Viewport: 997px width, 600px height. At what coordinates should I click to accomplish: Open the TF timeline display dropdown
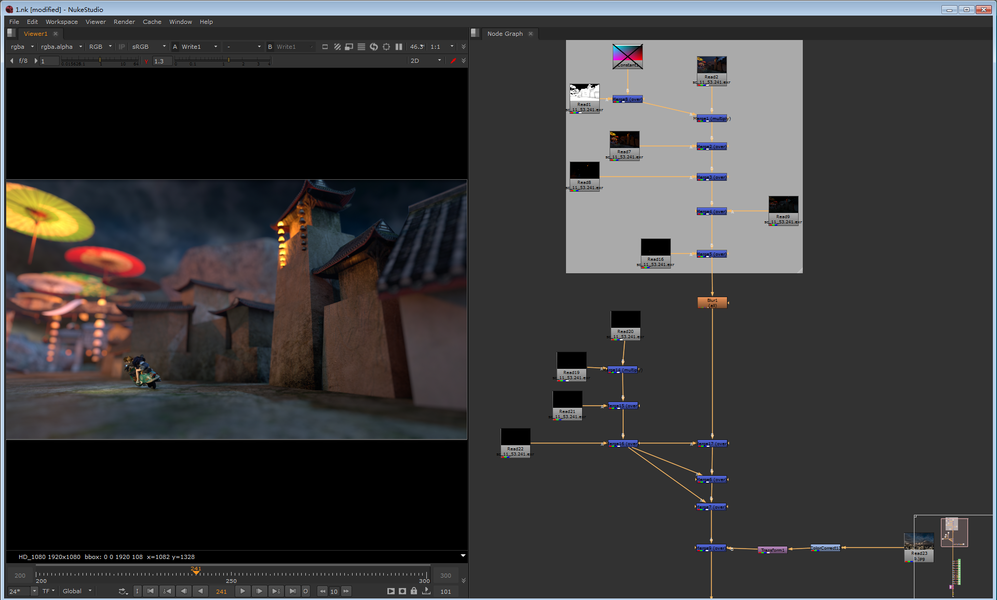pyautogui.click(x=48, y=591)
